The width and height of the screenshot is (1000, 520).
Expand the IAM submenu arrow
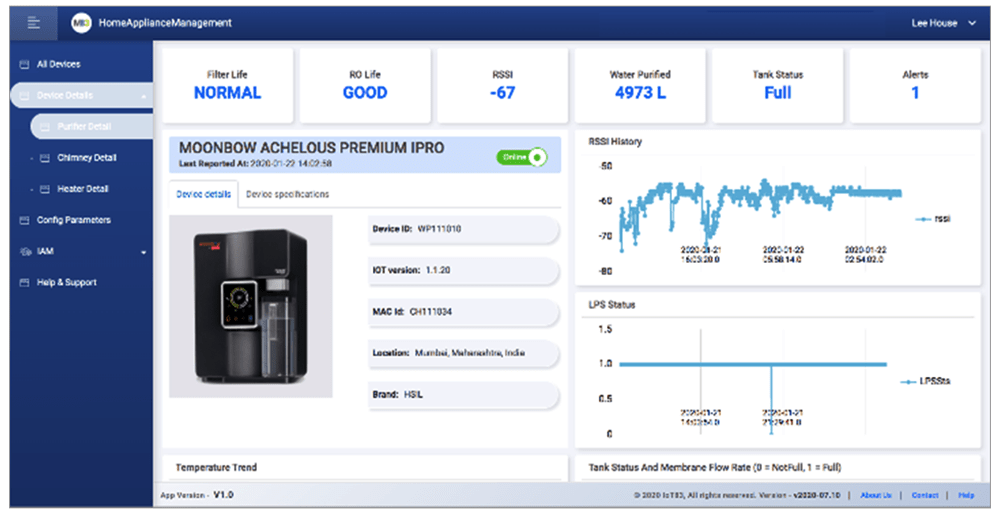[x=143, y=253]
